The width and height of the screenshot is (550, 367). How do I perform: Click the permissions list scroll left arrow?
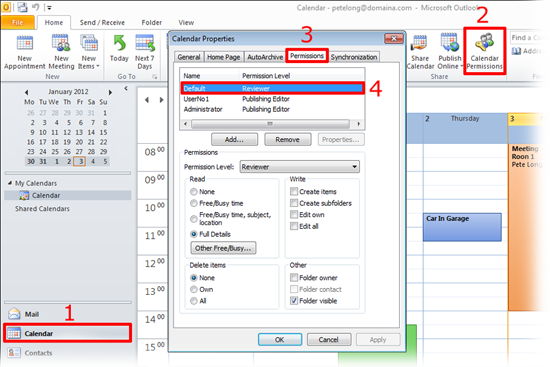click(x=186, y=124)
